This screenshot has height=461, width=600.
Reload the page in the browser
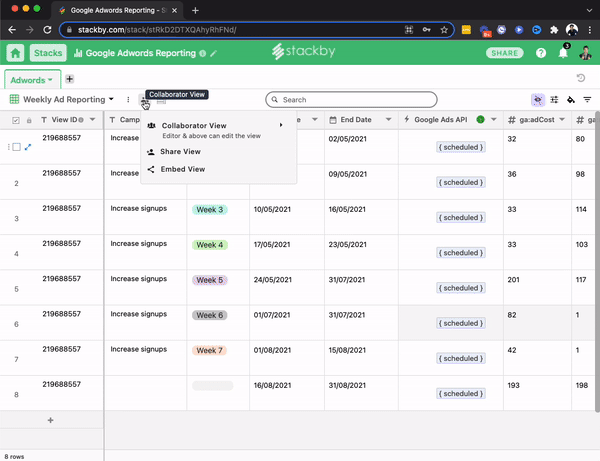click(47, 30)
